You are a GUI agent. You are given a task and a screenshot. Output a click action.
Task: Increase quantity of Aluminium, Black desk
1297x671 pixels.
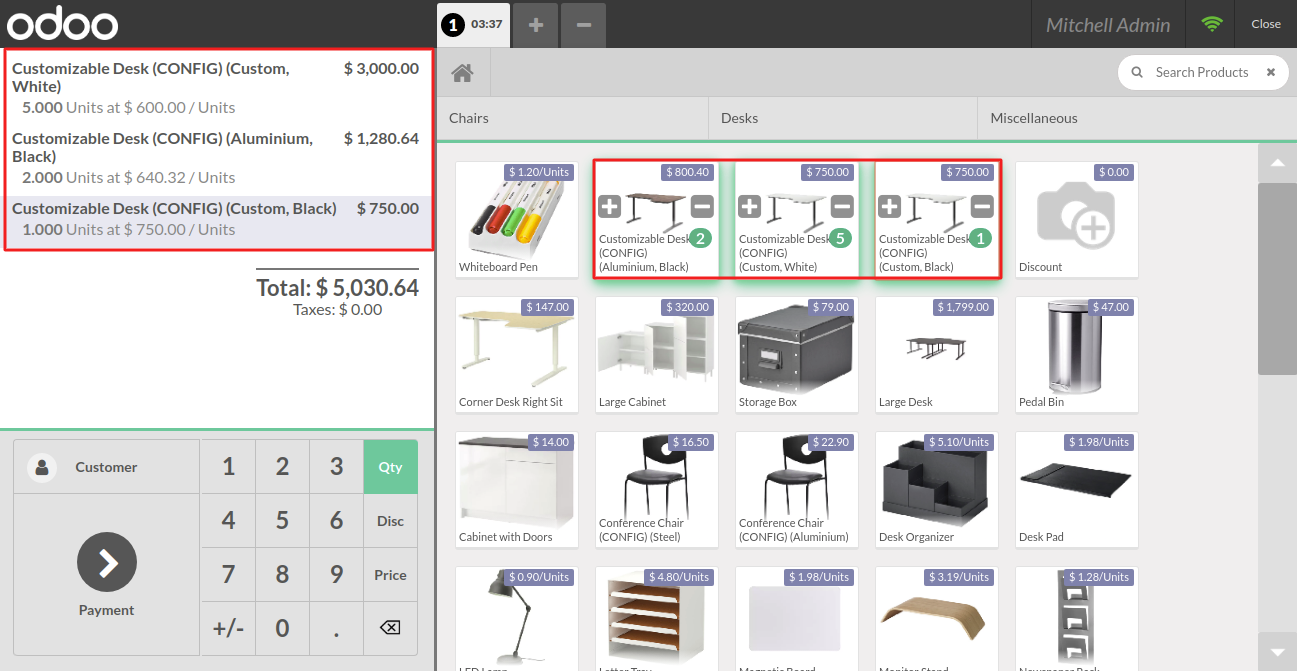[x=609, y=207]
